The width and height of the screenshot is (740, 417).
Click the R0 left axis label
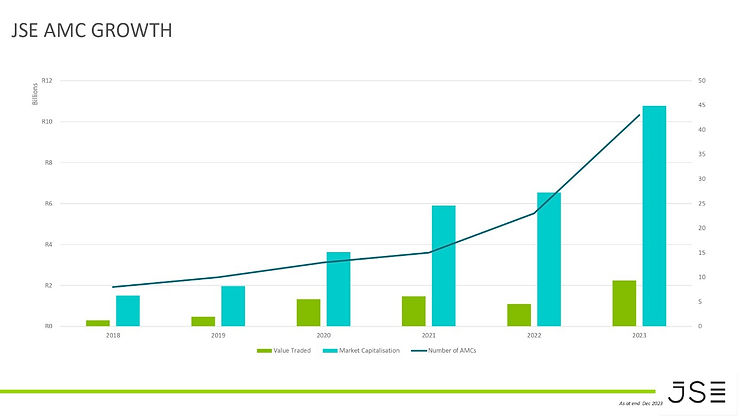[x=49, y=326]
